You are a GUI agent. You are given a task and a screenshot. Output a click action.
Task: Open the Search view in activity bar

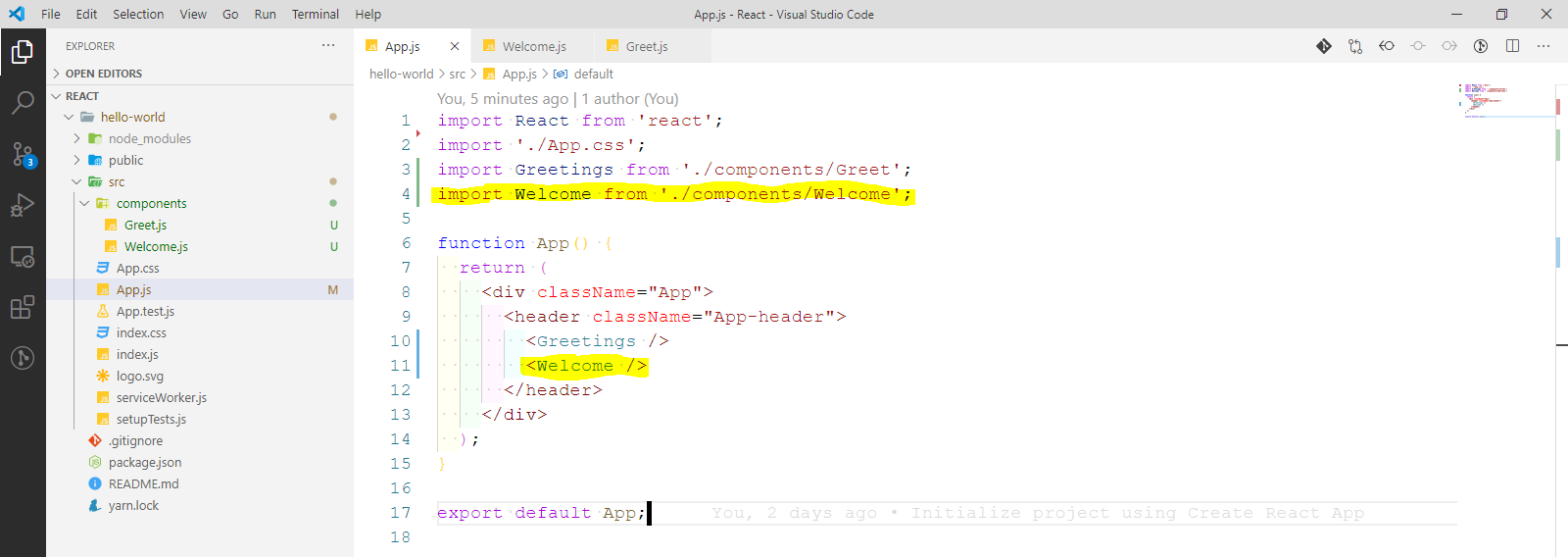23,102
